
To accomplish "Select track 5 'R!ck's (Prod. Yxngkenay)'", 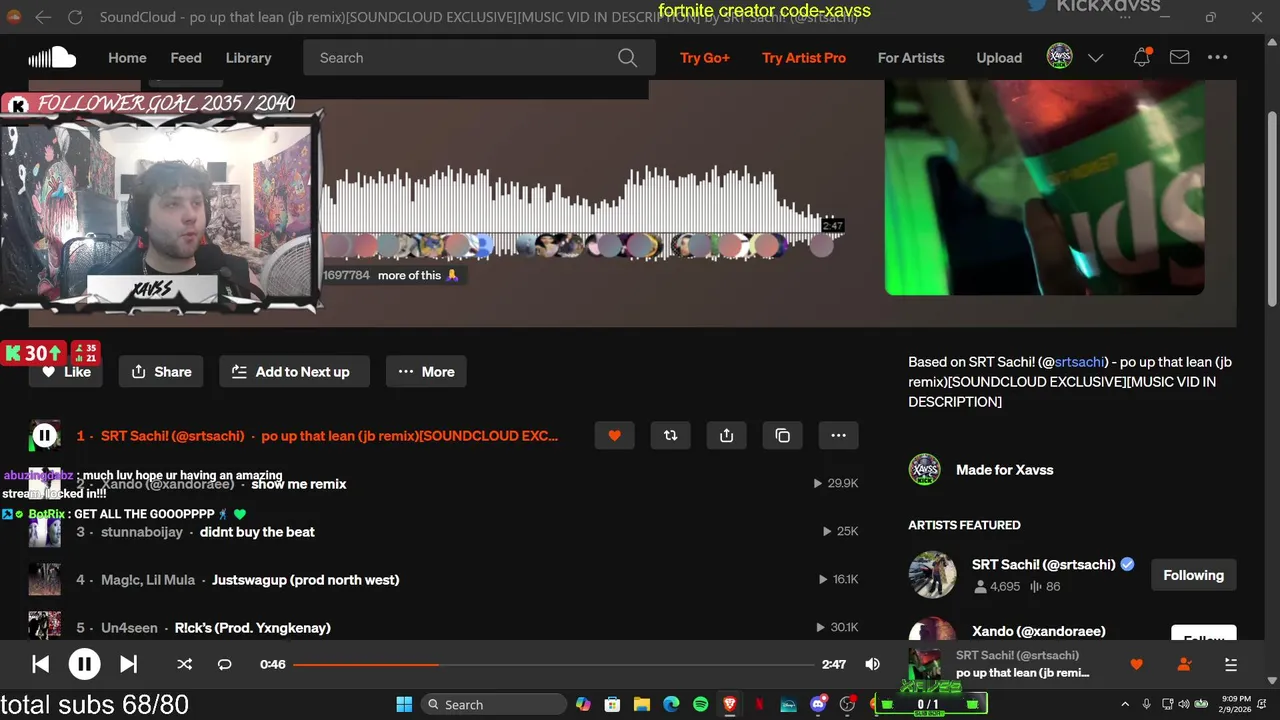I will 252,628.
